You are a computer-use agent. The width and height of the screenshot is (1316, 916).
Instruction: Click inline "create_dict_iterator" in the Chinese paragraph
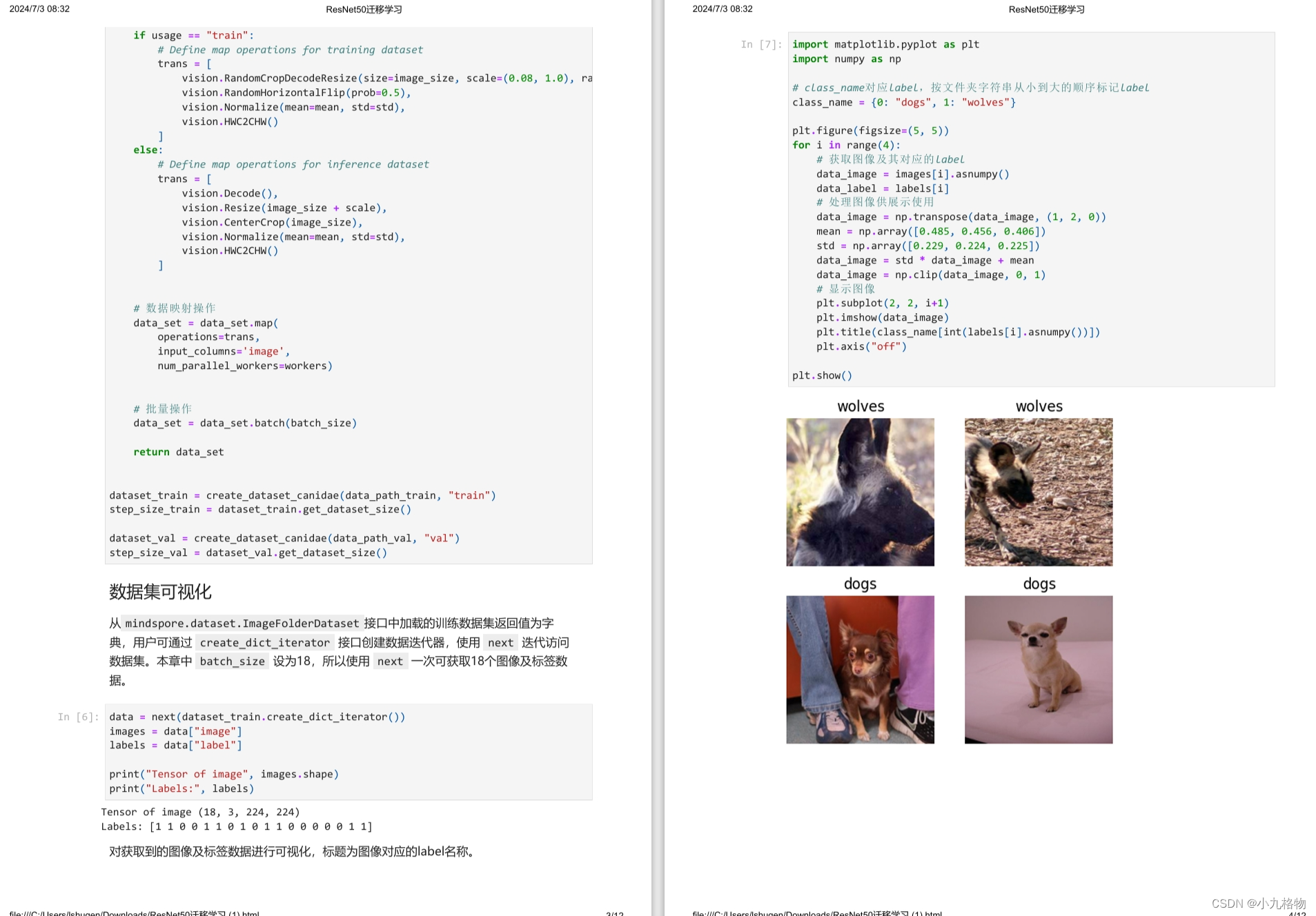[265, 643]
